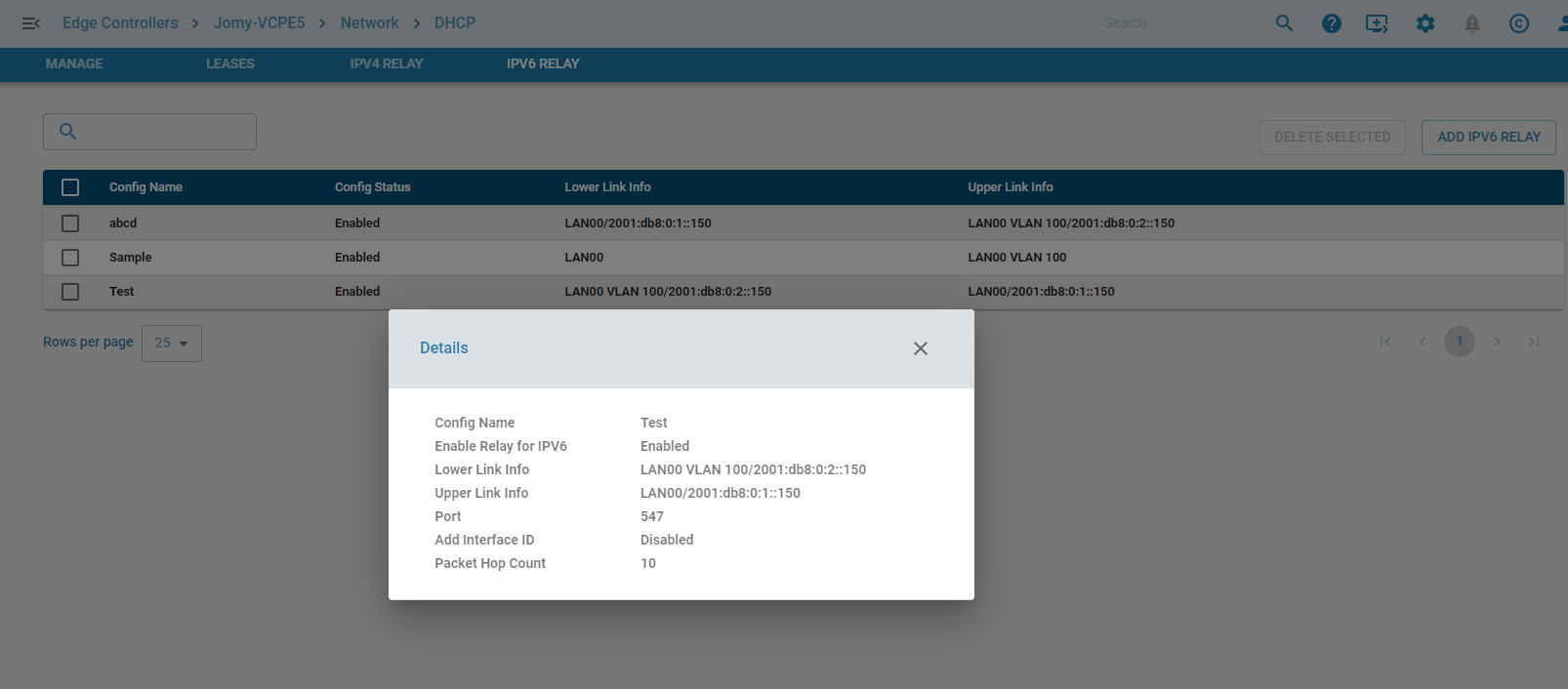Screen dimensions: 1568x689
Task: Open the IPV4 RELAY tab
Action: 386,64
